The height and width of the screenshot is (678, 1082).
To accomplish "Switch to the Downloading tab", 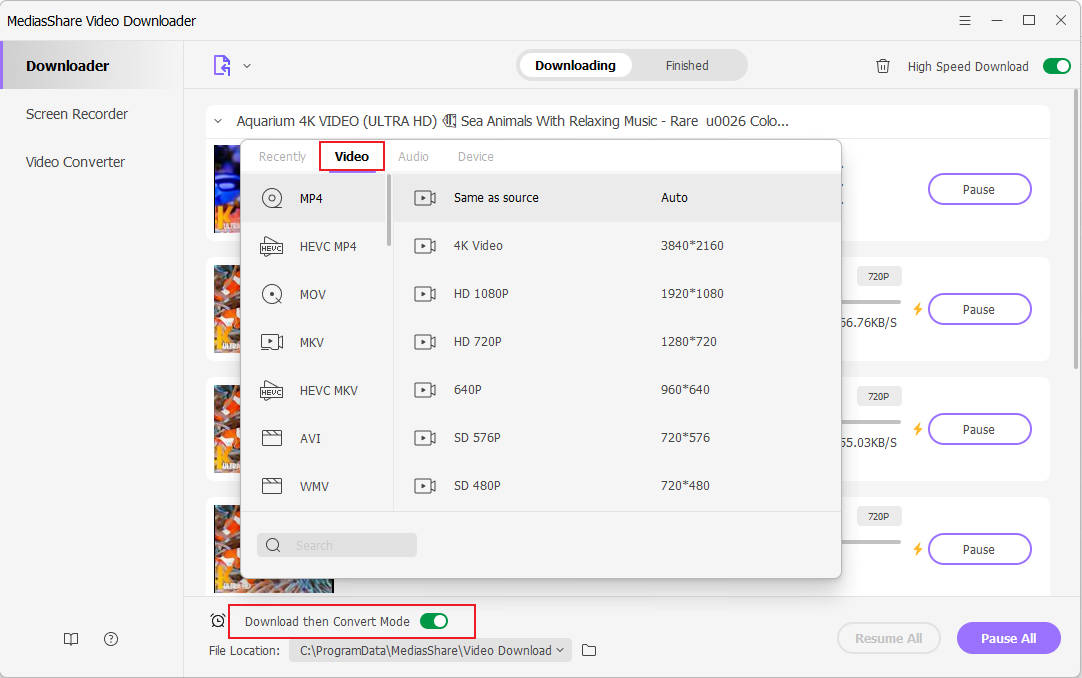I will click(575, 66).
